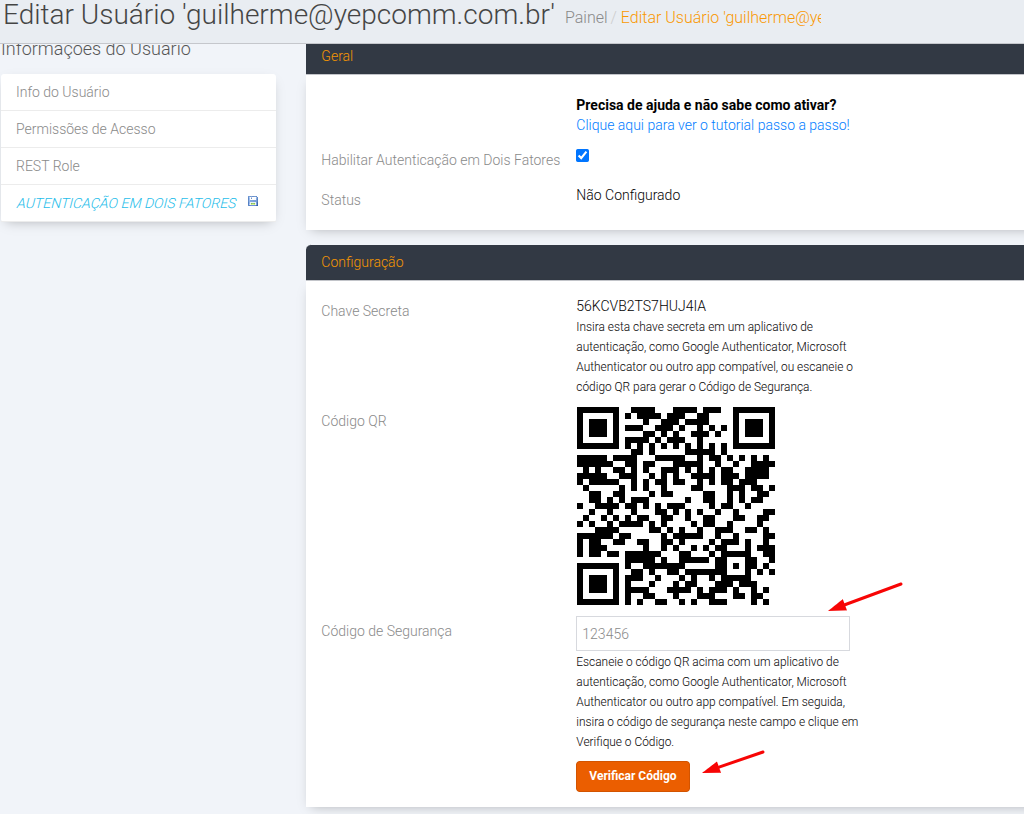1024x814 pixels.
Task: Click the Configuração panel header
Action: click(x=665, y=263)
